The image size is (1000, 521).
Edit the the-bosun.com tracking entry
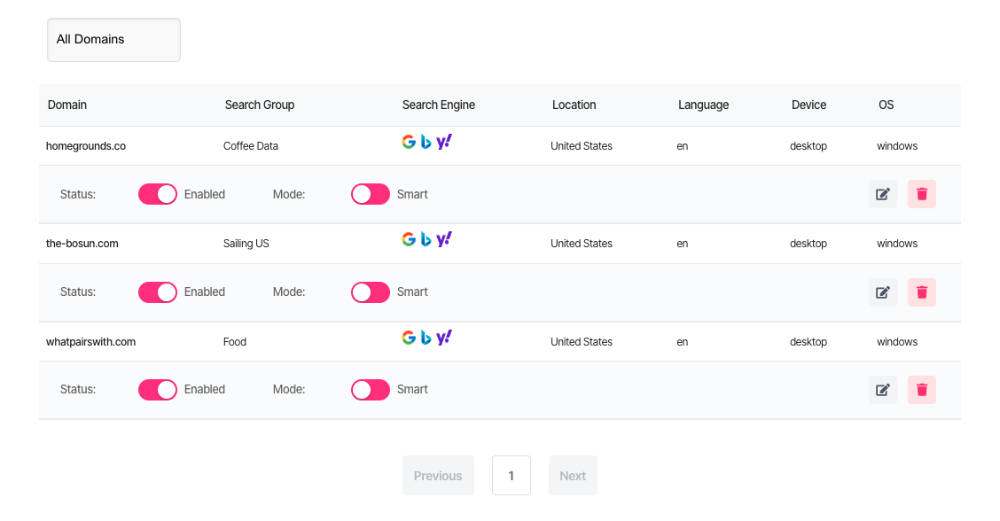(x=883, y=292)
